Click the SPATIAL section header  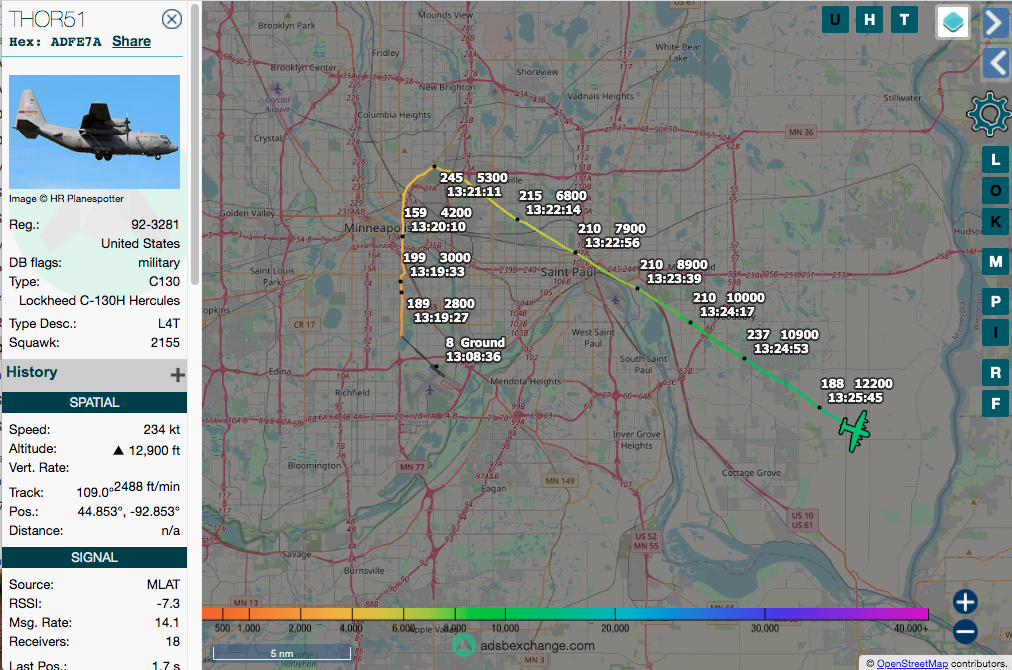[x=94, y=403]
